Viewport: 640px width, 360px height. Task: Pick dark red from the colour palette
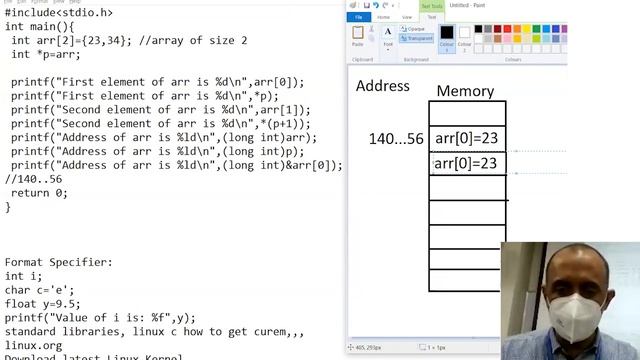(498, 29)
